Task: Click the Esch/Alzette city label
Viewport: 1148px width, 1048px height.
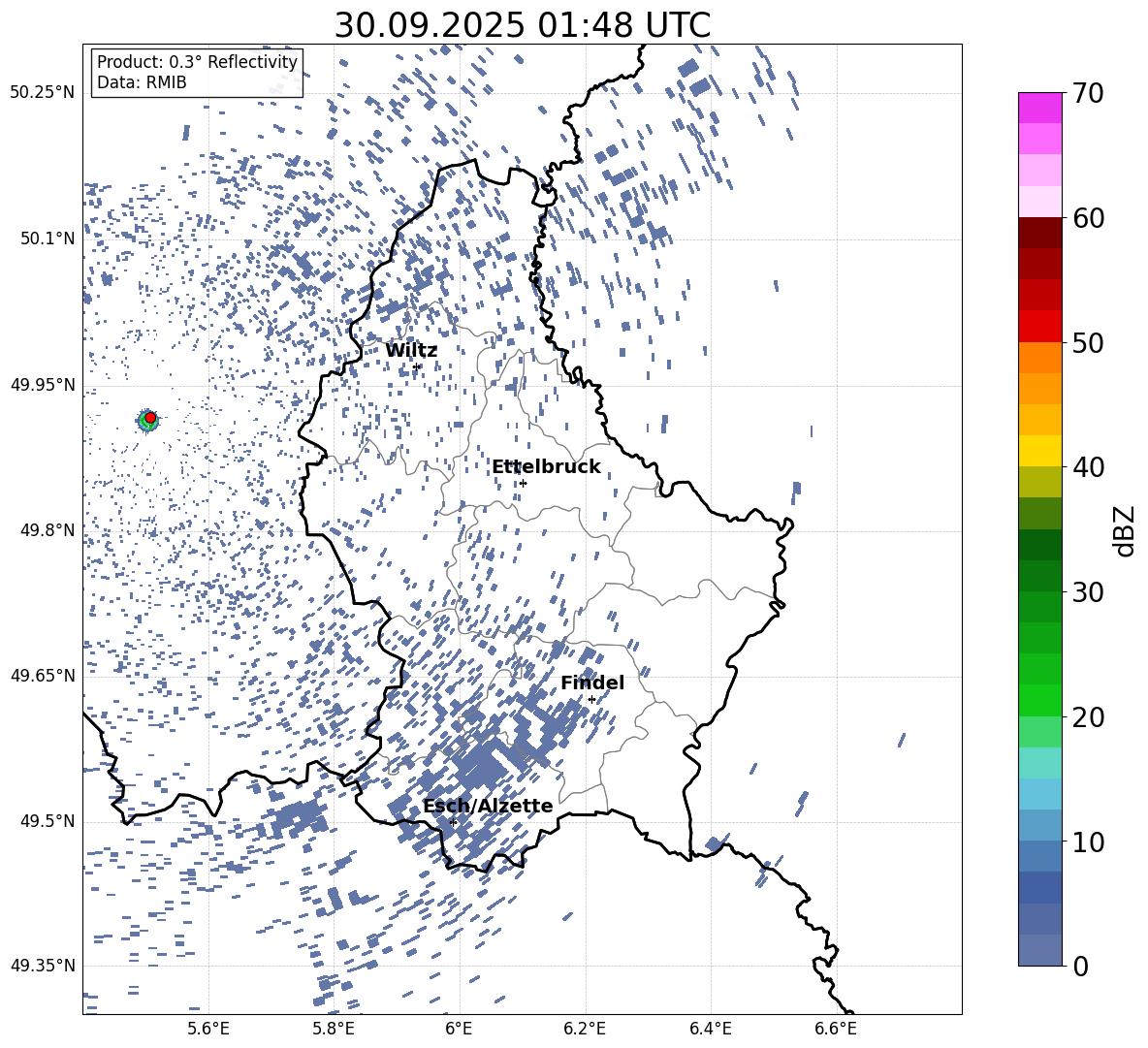Action: click(x=488, y=806)
